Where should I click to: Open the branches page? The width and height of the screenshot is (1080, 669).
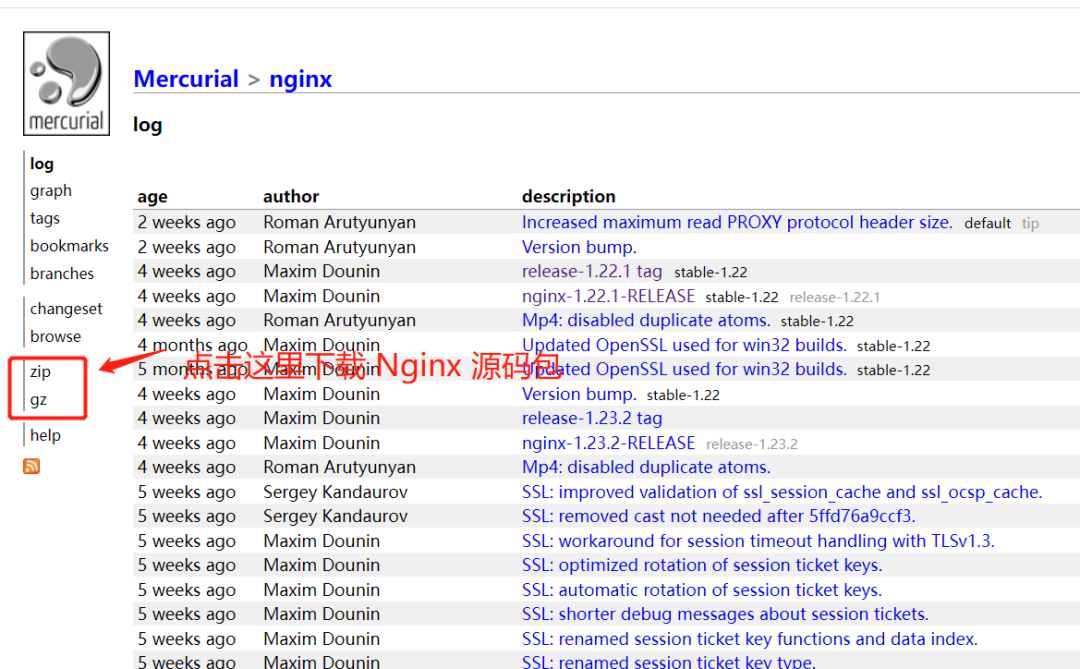click(61, 273)
